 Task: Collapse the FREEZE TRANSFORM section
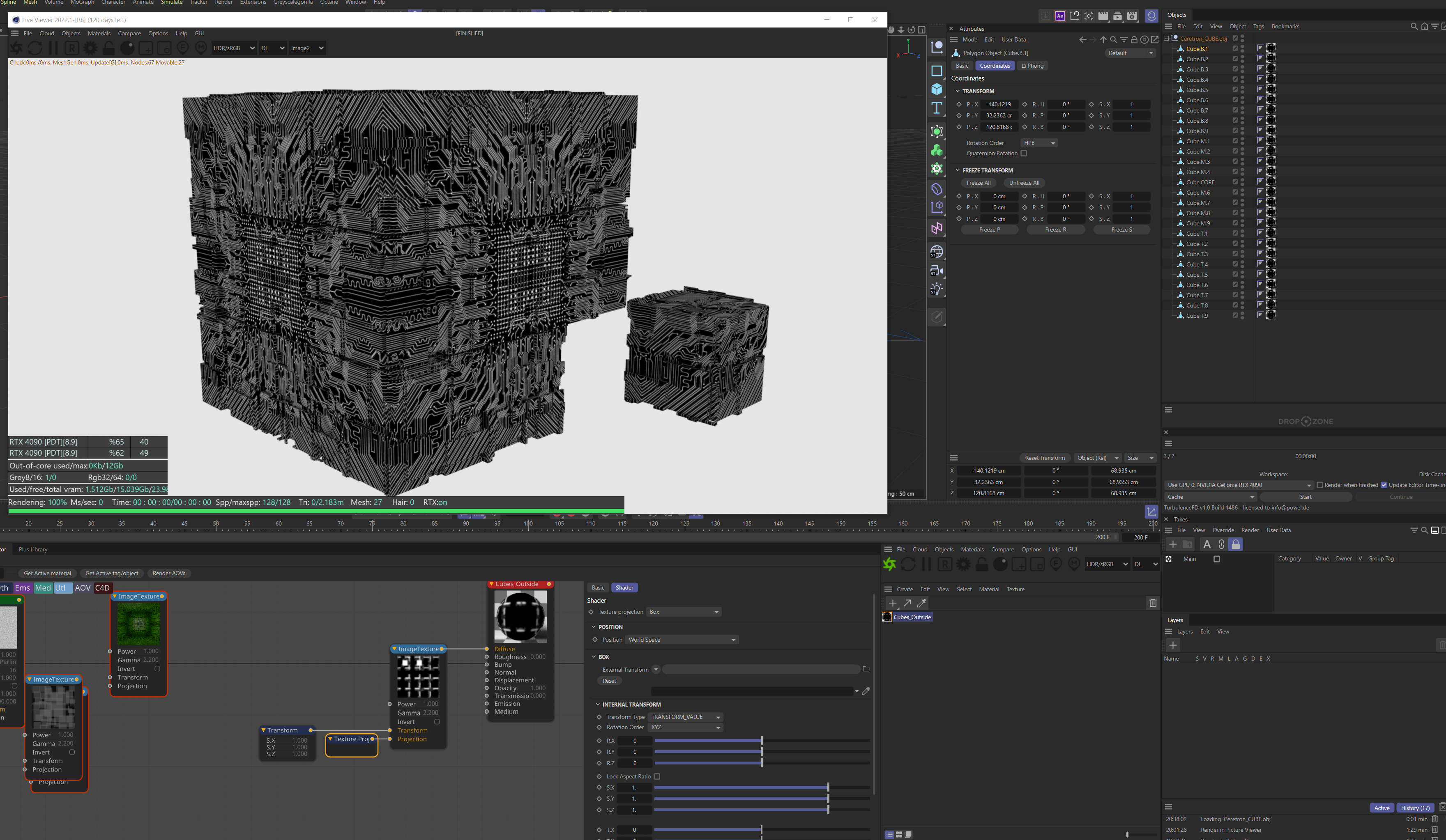click(x=958, y=170)
